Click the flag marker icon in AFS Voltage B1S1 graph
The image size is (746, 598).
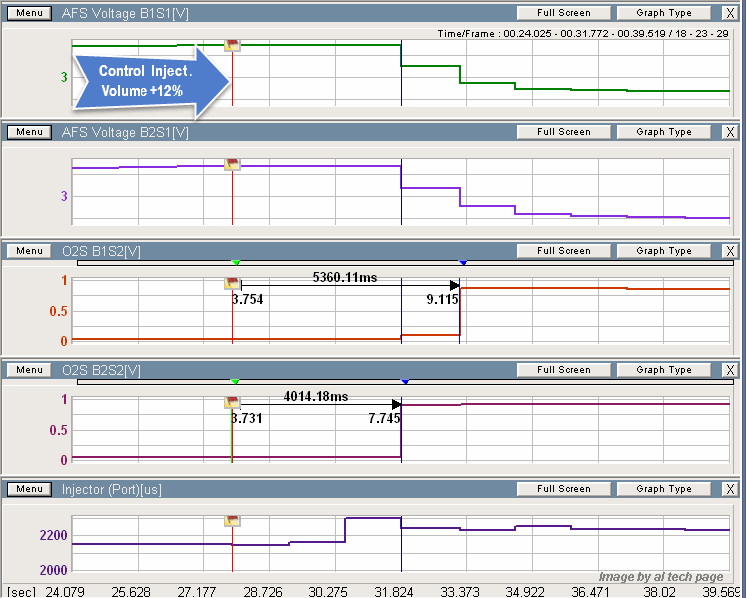[232, 45]
